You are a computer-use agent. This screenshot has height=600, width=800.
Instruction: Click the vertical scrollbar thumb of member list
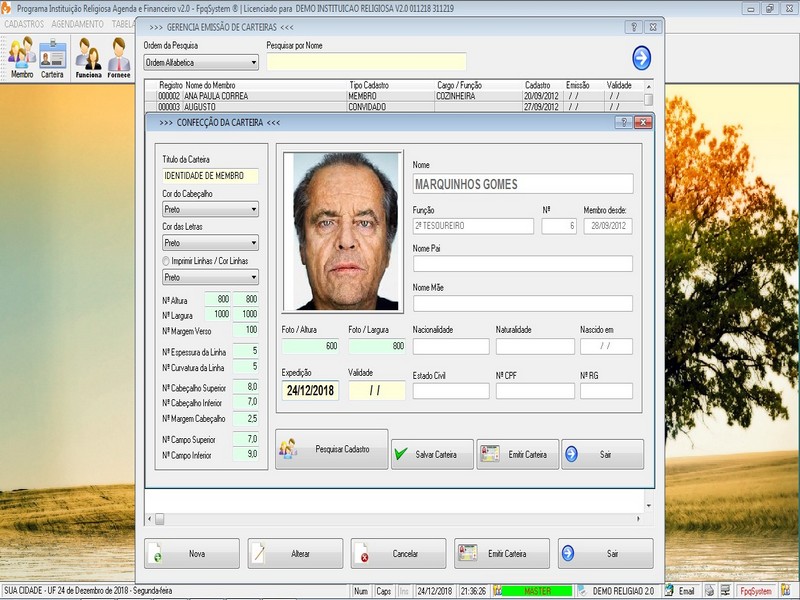click(648, 99)
